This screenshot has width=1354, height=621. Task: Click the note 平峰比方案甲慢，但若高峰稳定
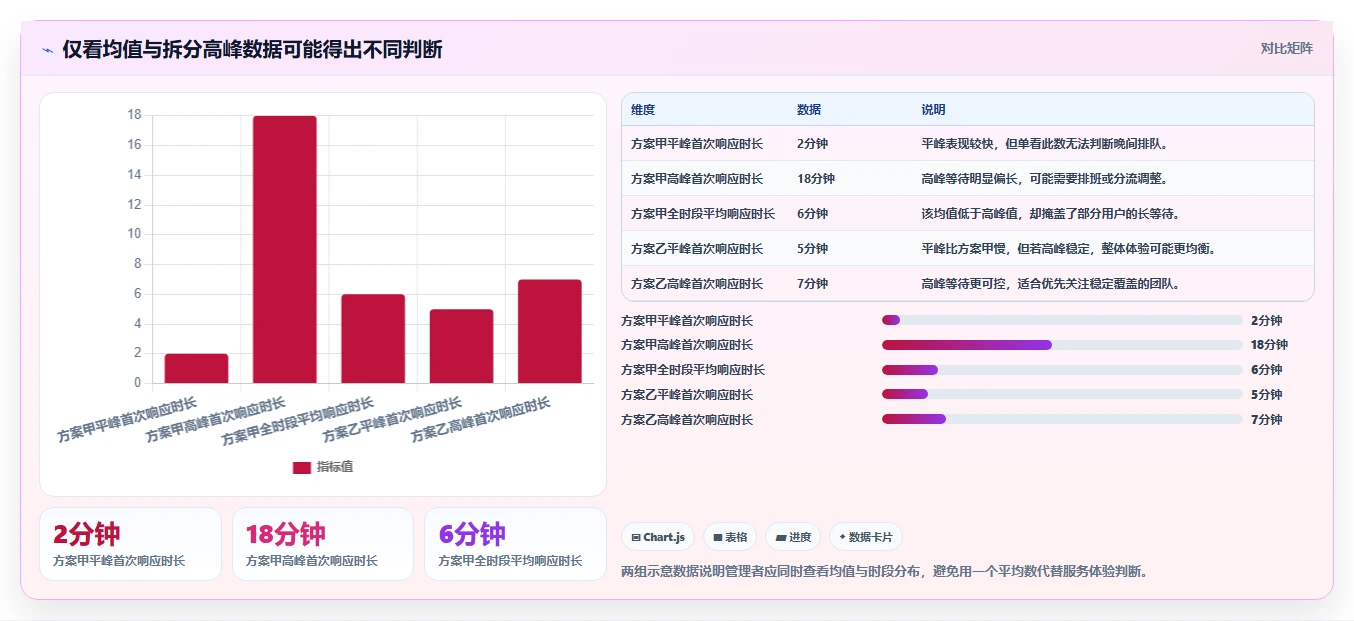pyautogui.click(x=1069, y=249)
